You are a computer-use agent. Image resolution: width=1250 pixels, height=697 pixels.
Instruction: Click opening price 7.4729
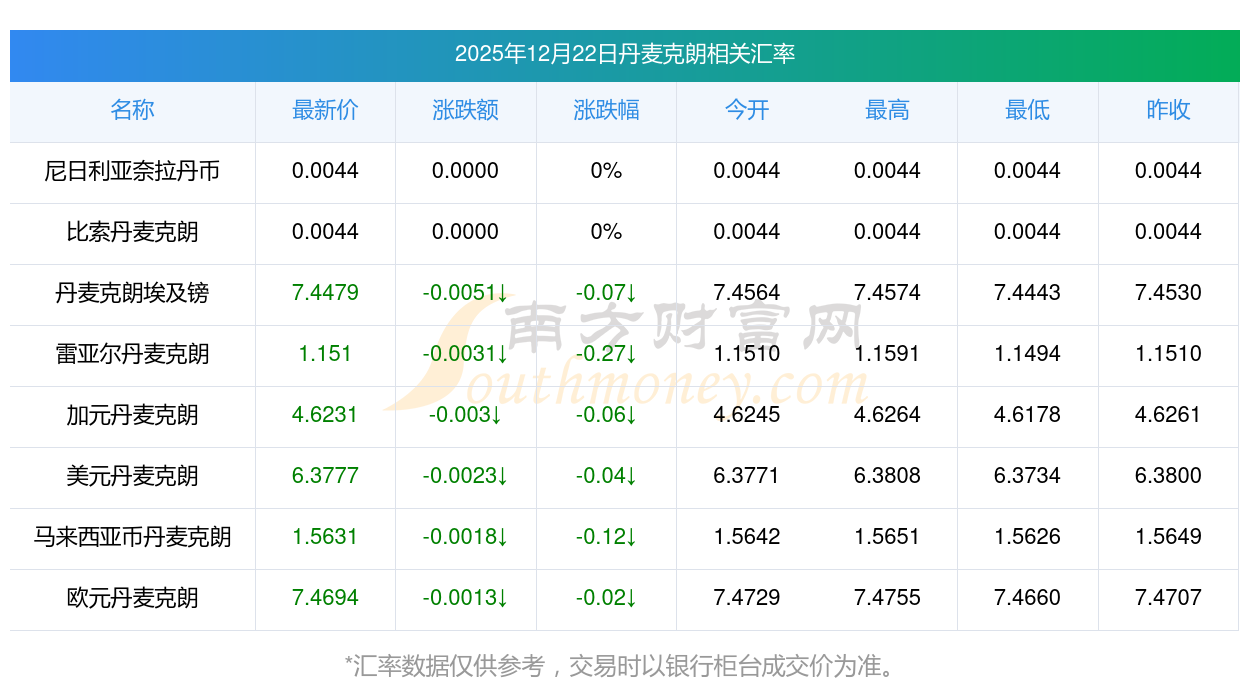[x=747, y=598]
